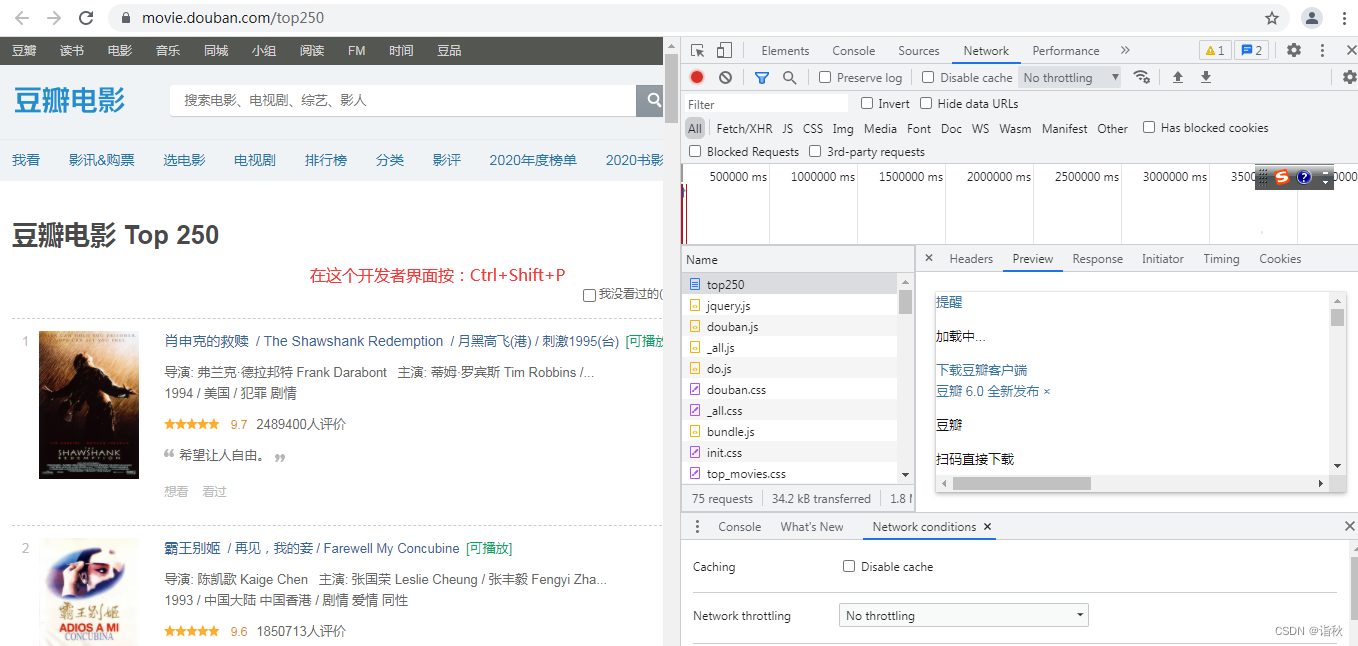1358x646 pixels.
Task: Click the import HAR upload arrow
Action: click(x=1178, y=77)
